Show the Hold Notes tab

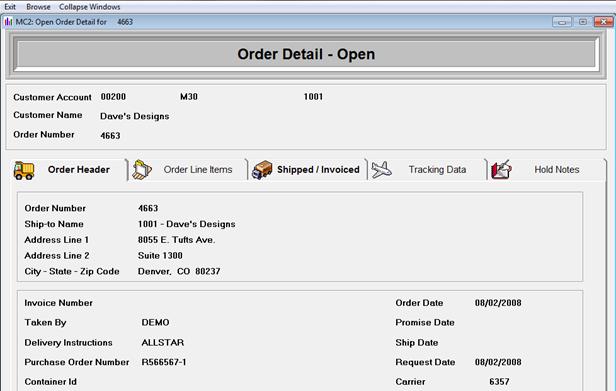click(557, 170)
